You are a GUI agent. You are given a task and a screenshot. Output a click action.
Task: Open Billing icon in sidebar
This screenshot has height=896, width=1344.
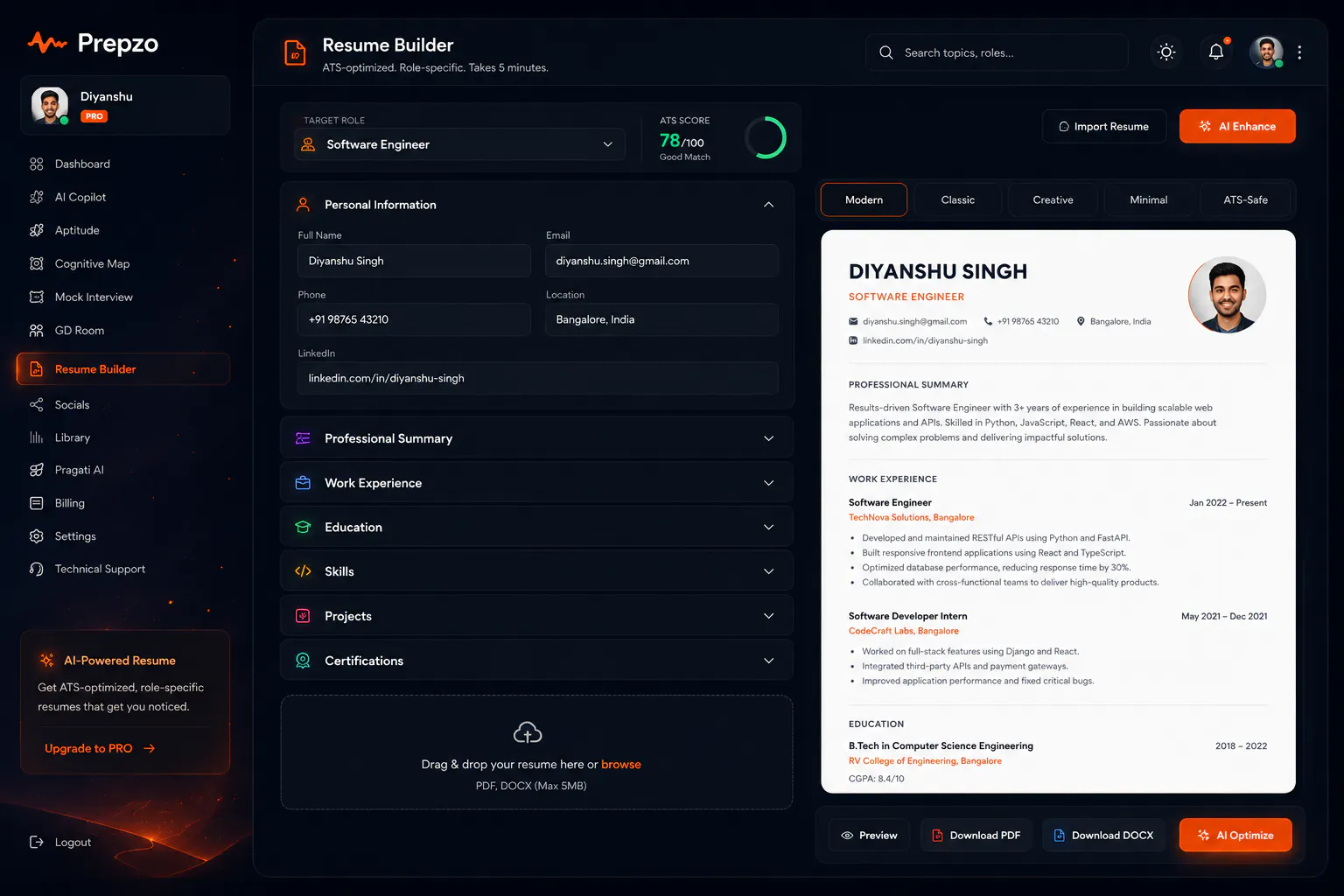36,503
